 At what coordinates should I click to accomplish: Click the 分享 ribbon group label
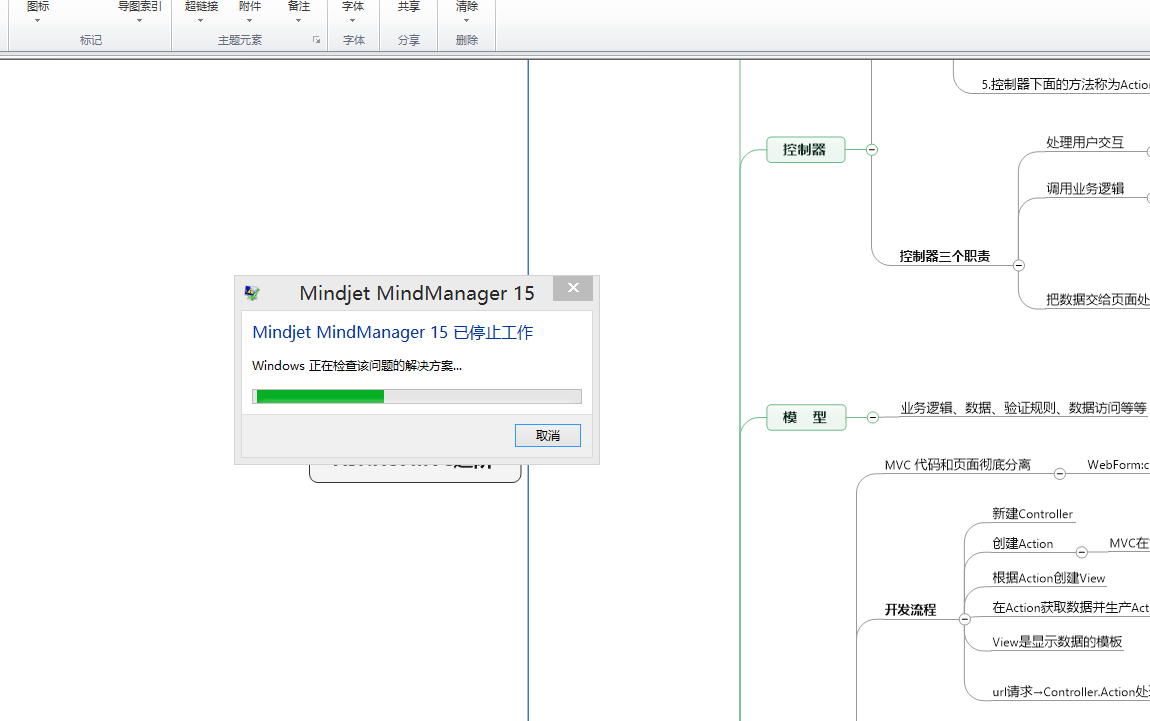click(x=409, y=40)
